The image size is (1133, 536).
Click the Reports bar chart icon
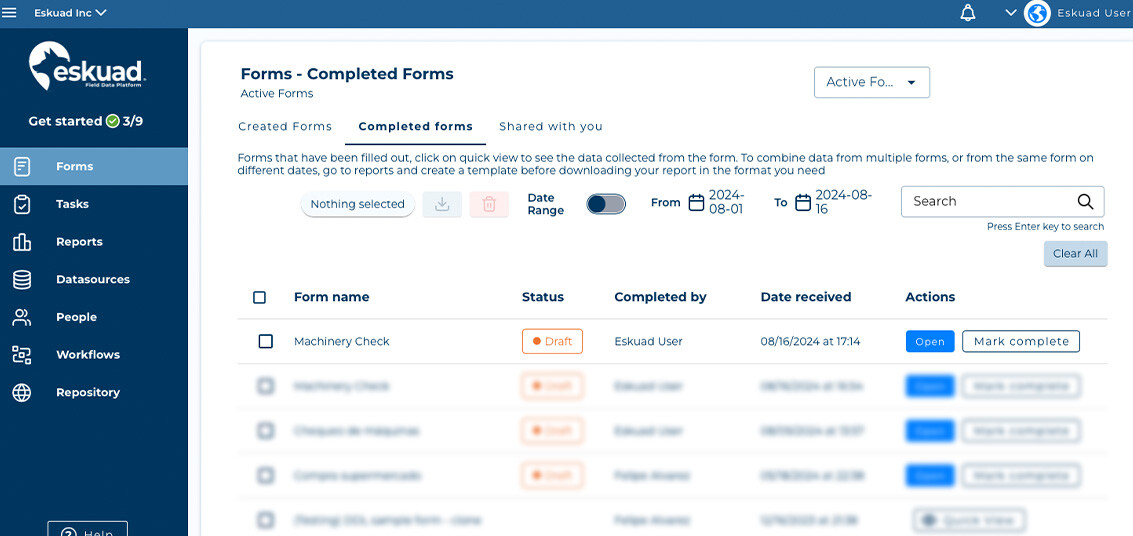tap(22, 242)
